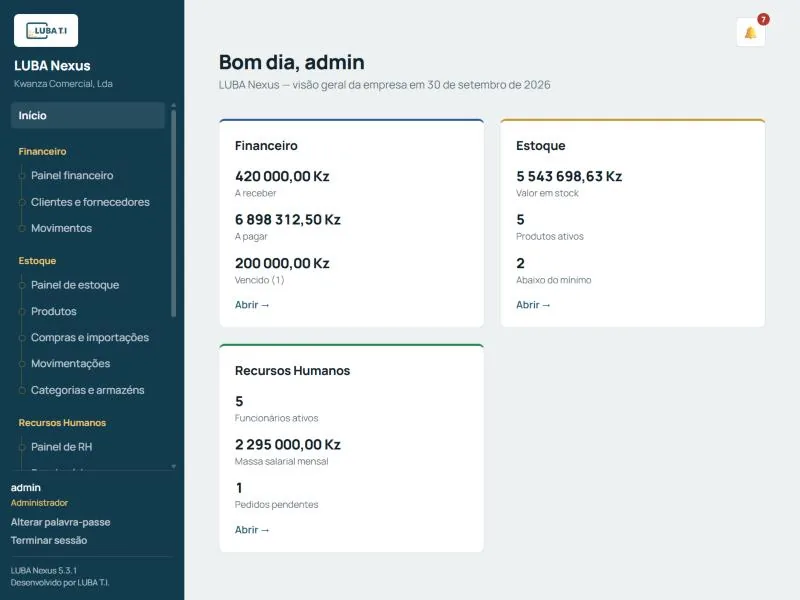This screenshot has width=800, height=600.
Task: Click the Vencido (1) label
Action: [259, 280]
